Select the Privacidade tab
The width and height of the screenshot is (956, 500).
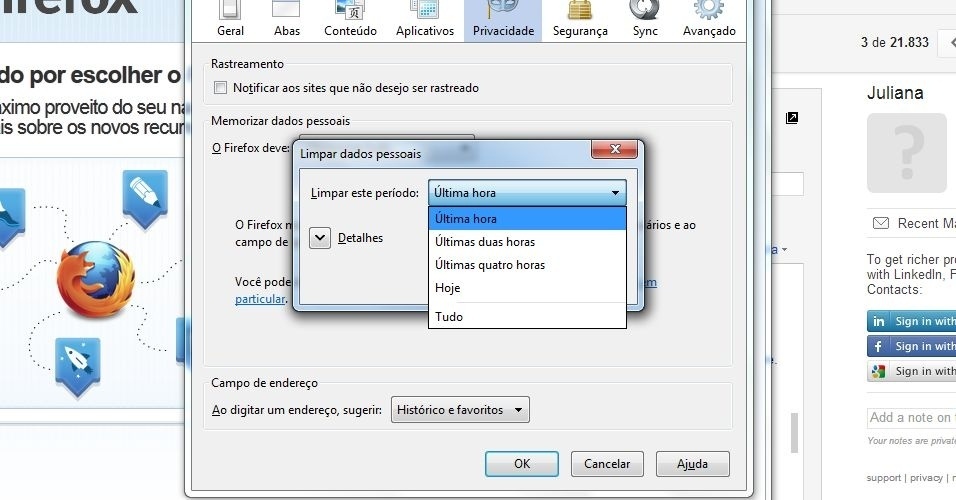(503, 21)
